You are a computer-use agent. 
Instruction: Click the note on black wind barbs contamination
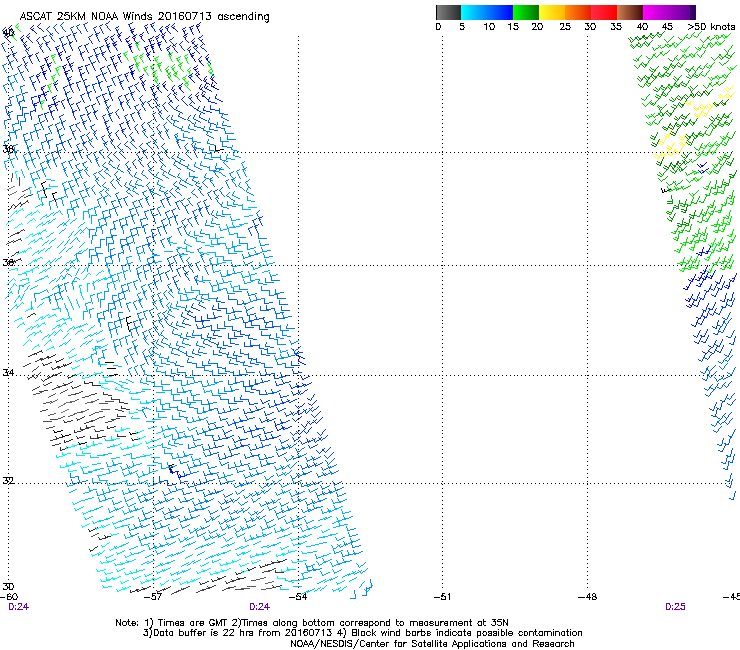461,633
